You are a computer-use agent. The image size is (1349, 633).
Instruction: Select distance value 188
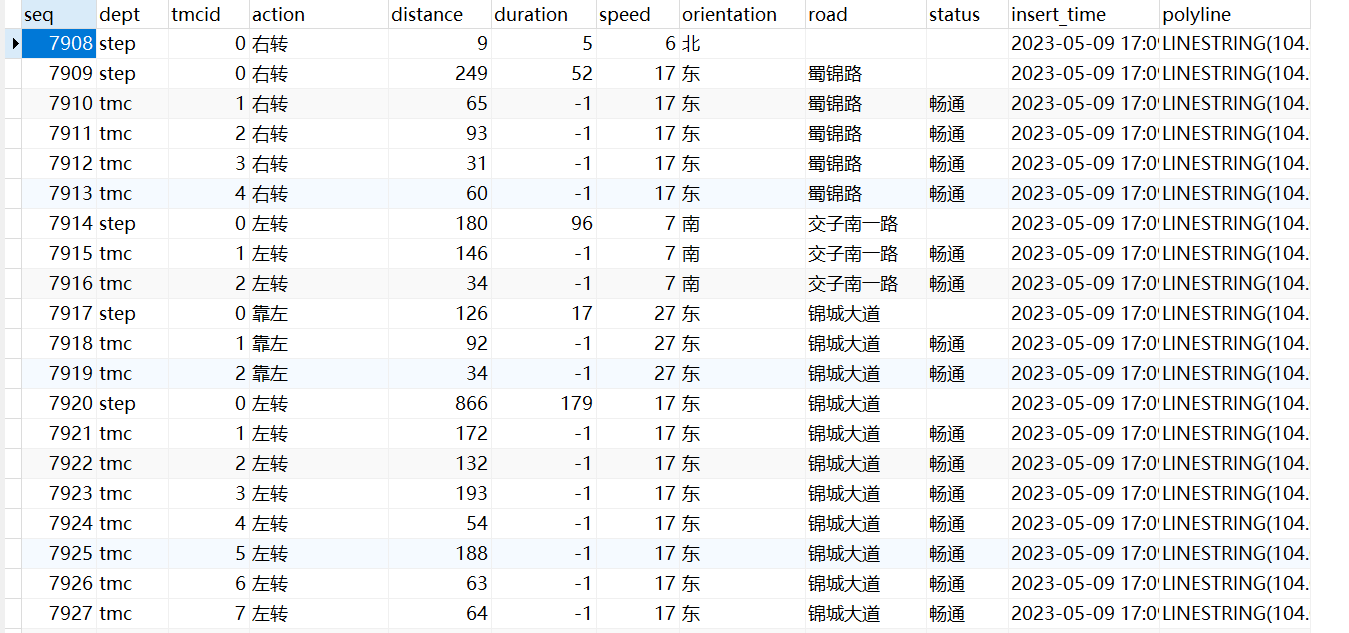(x=440, y=554)
